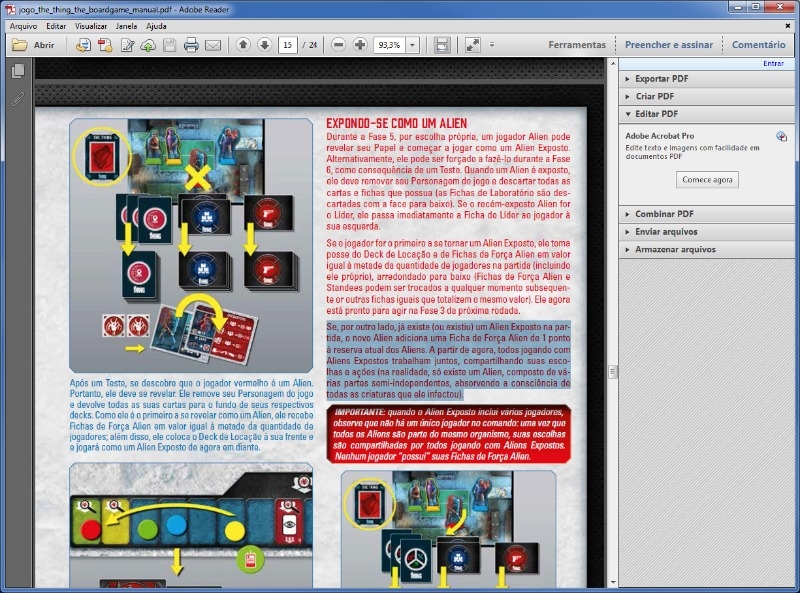This screenshot has width=800, height=593.
Task: Open the zoom percentage dropdown arrow
Action: click(413, 45)
